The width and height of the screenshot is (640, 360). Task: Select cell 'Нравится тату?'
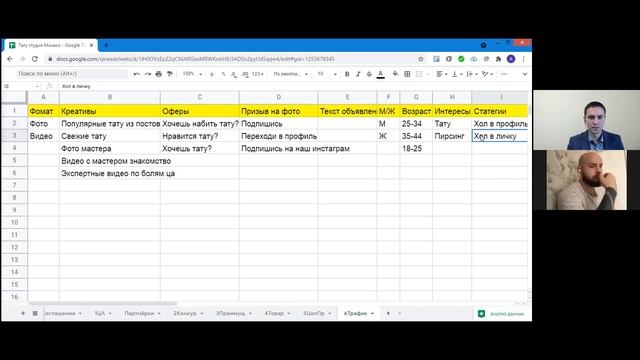(200, 136)
